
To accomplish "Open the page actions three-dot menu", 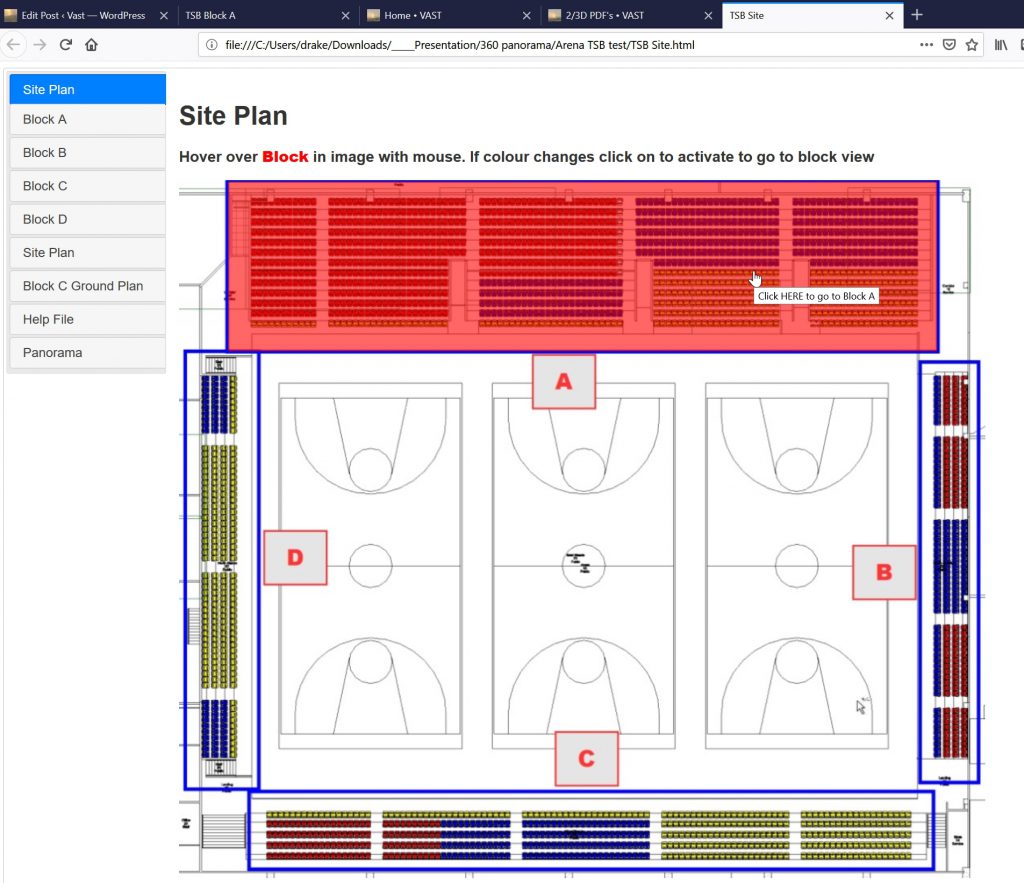I will (x=927, y=45).
